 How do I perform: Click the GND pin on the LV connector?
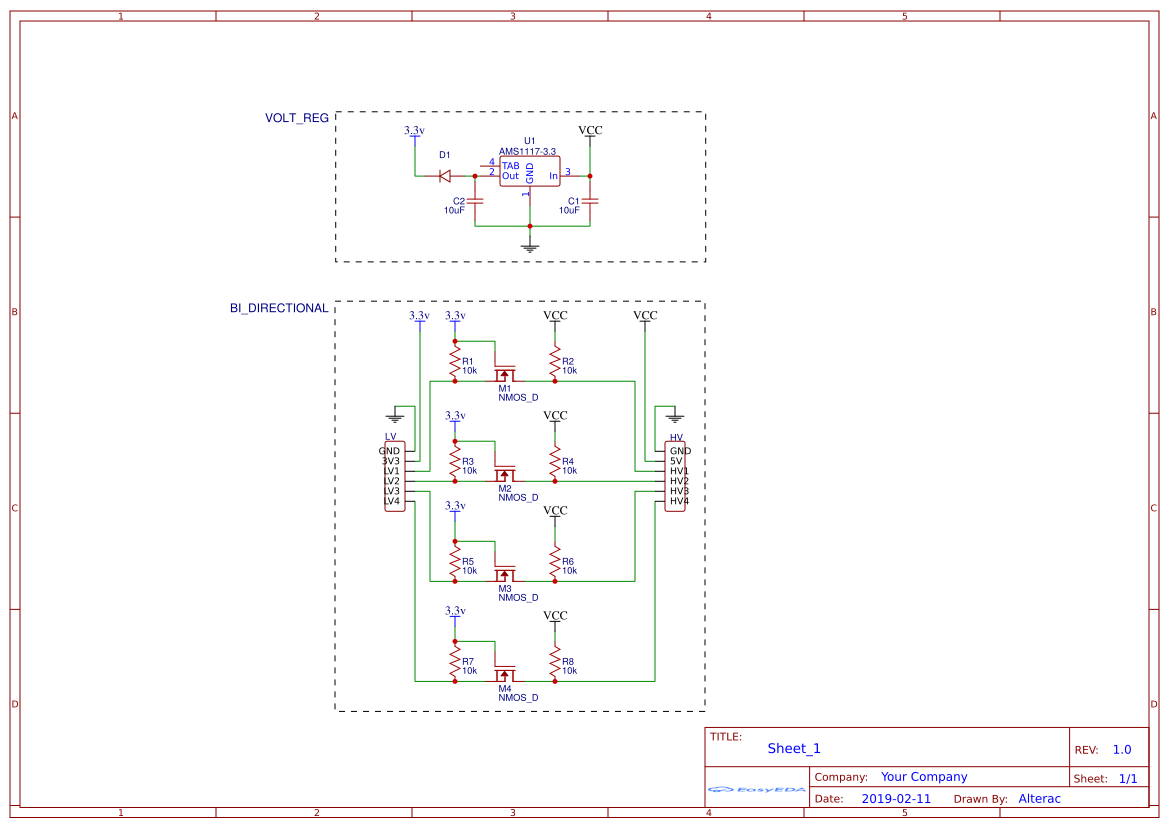tap(392, 452)
